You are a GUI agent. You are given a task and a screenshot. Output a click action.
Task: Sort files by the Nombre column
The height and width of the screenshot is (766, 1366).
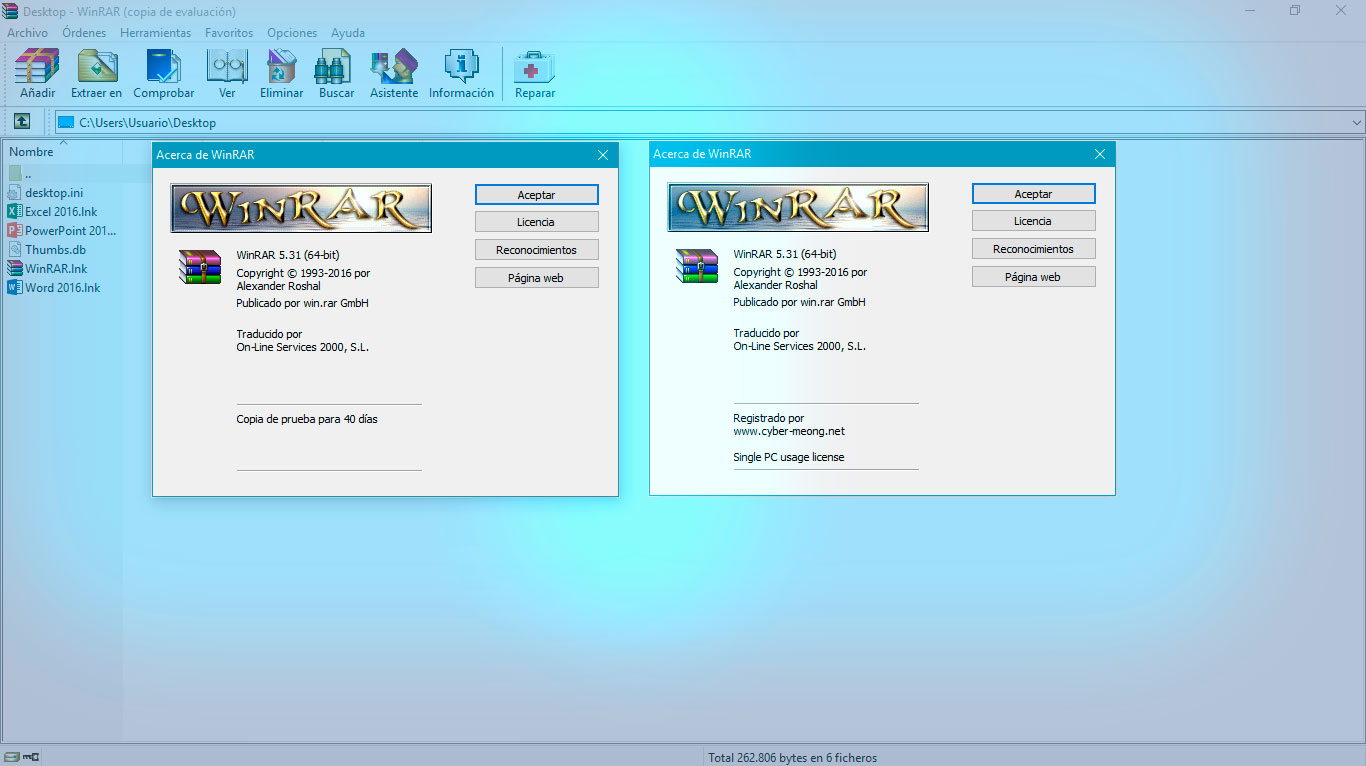click(x=30, y=151)
